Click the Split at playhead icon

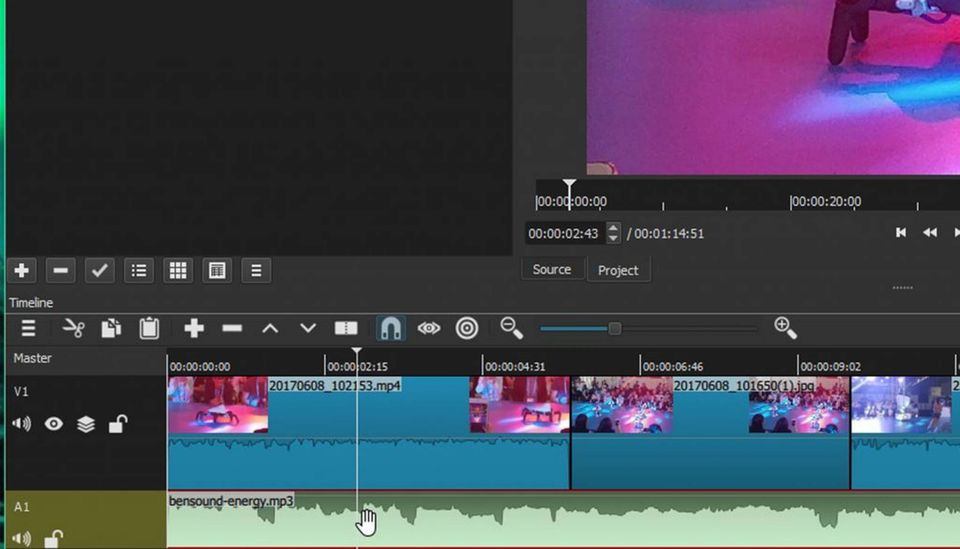pyautogui.click(x=346, y=328)
